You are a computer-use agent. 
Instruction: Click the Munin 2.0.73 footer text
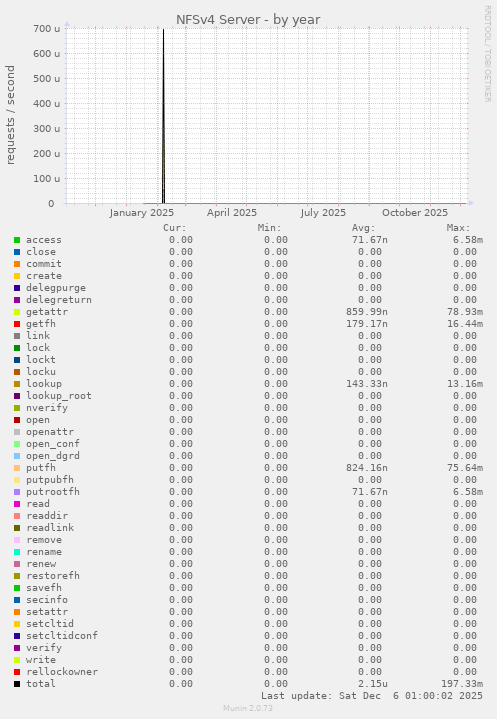[248, 708]
